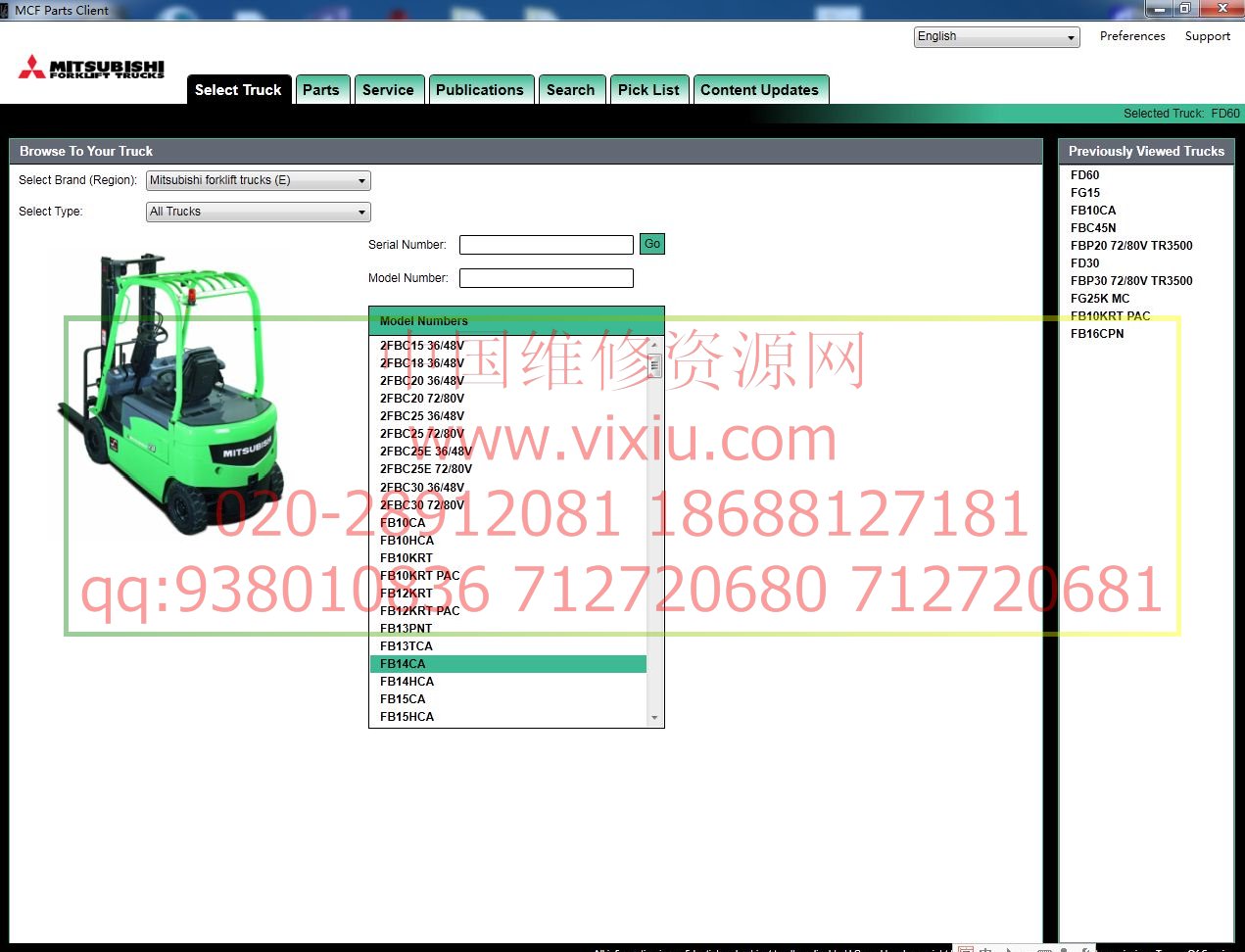Image resolution: width=1245 pixels, height=952 pixels.
Task: Select FD30 in Previously Viewed Trucks
Action: (x=1084, y=263)
